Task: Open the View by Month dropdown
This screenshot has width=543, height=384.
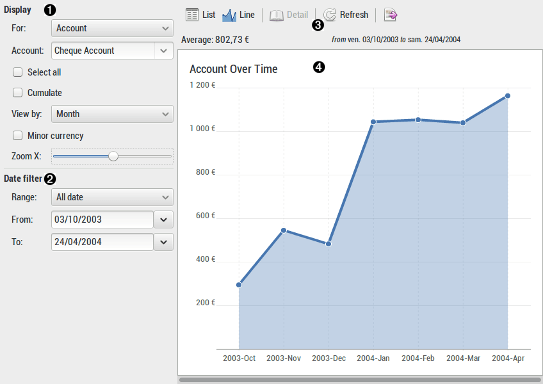Action: click(112, 114)
